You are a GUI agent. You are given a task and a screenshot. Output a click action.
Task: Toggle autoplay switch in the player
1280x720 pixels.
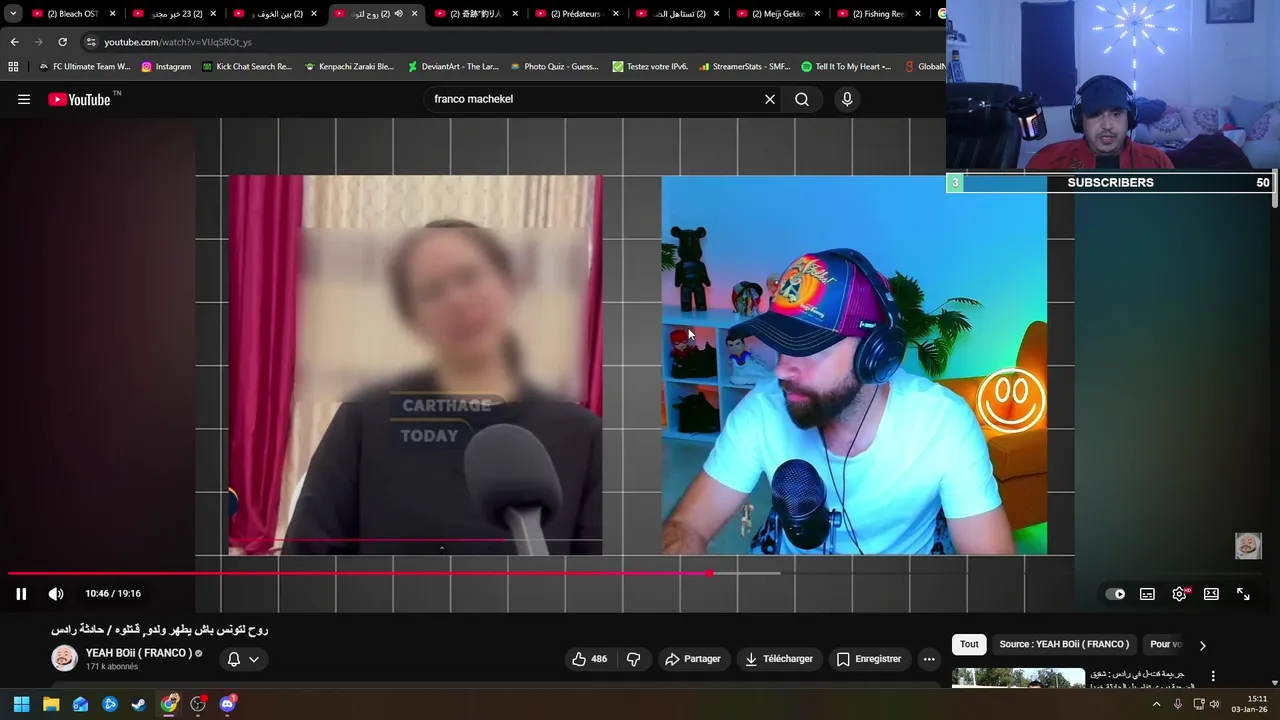tap(1115, 594)
